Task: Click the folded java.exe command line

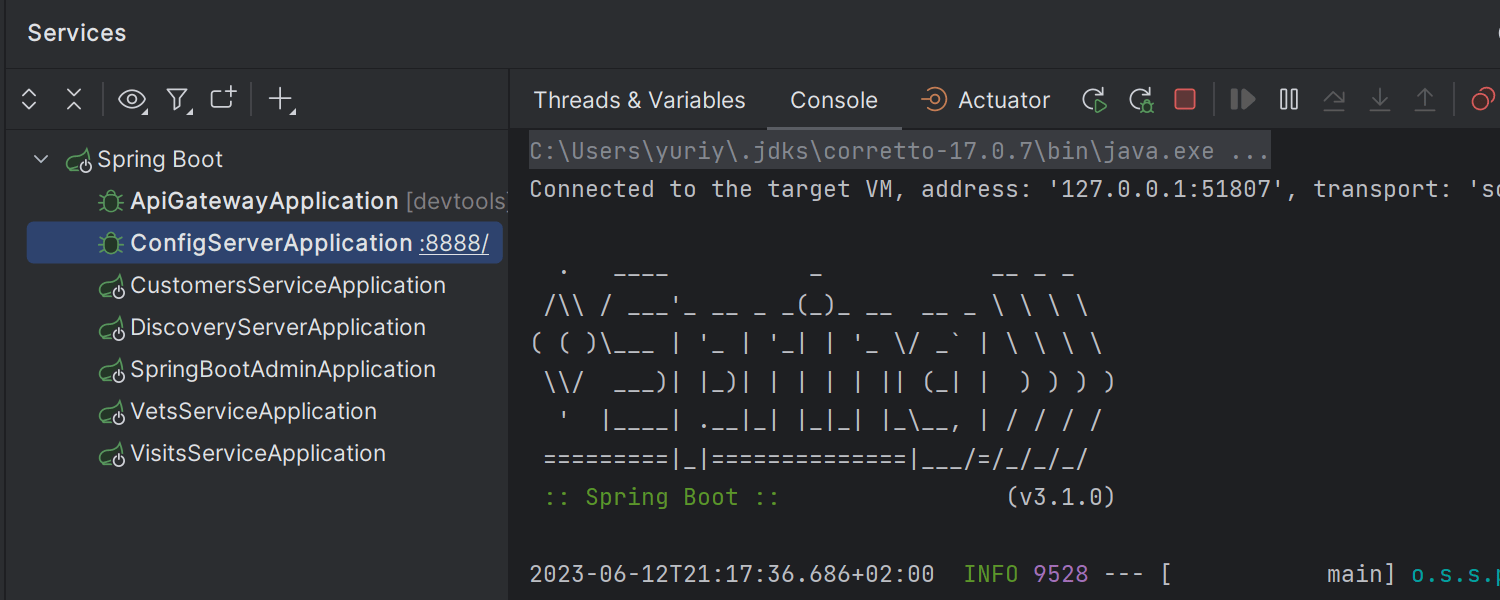Action: point(899,152)
